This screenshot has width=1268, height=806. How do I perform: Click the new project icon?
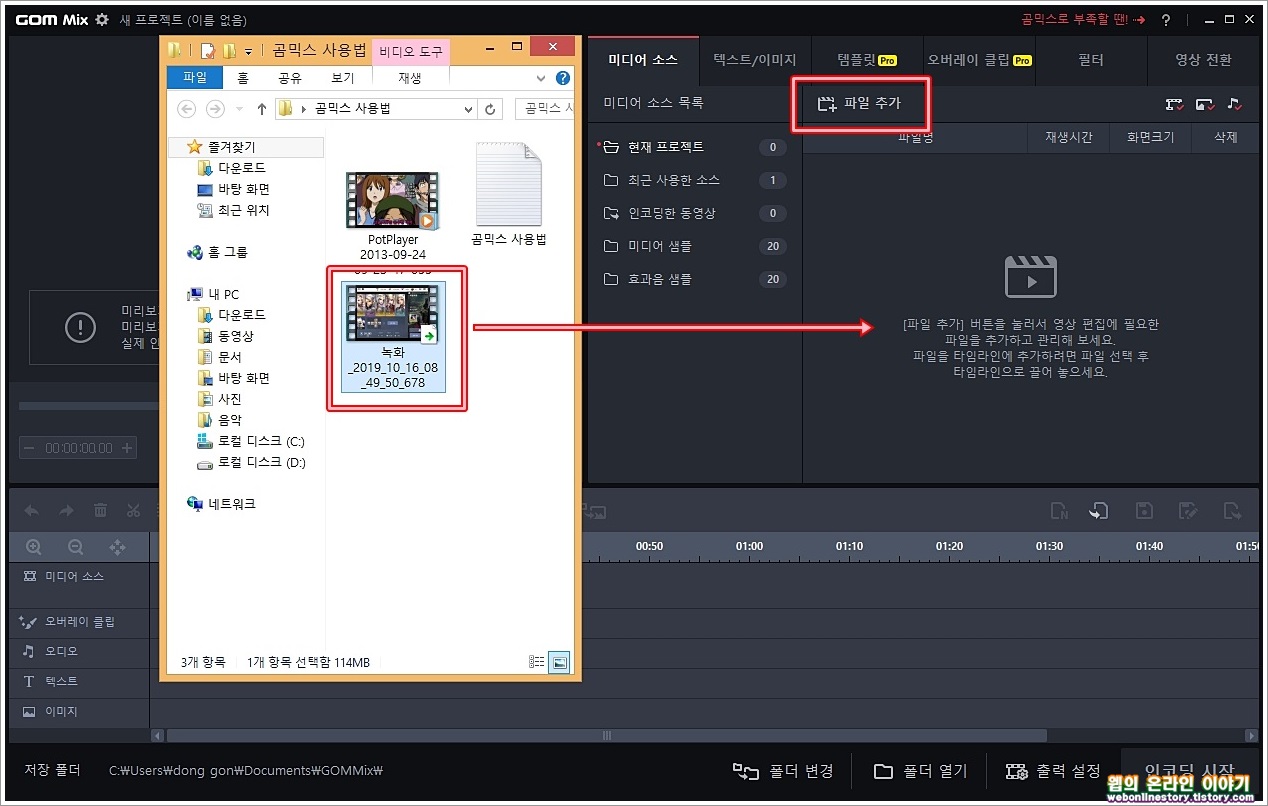pyautogui.click(x=1059, y=511)
